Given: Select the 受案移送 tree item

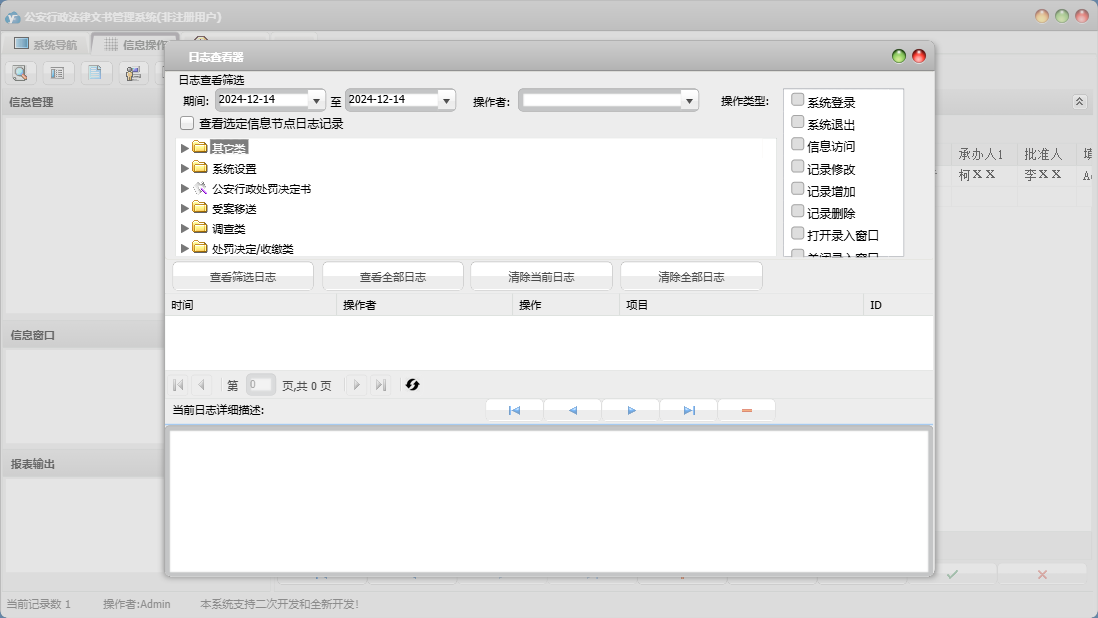Looking at the screenshot, I should click(235, 209).
